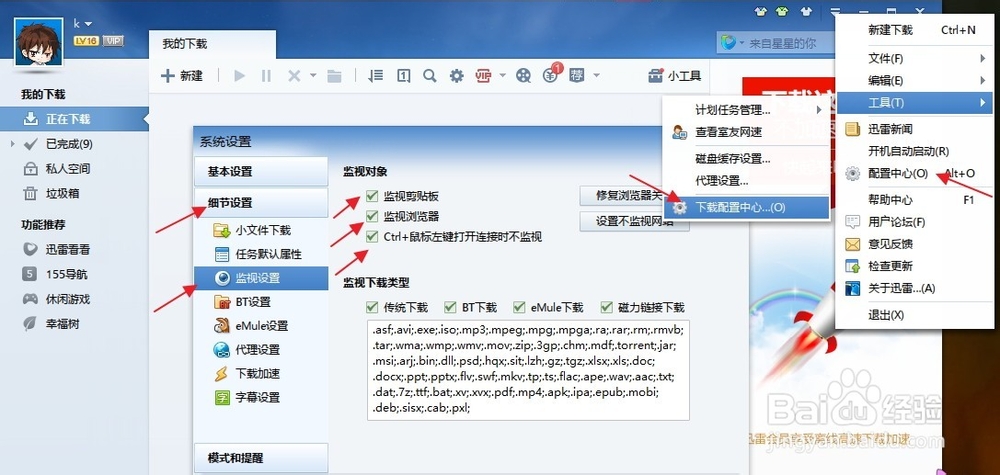Open 私人空间 in the sidebar
The width and height of the screenshot is (1000, 475).
click(x=68, y=169)
